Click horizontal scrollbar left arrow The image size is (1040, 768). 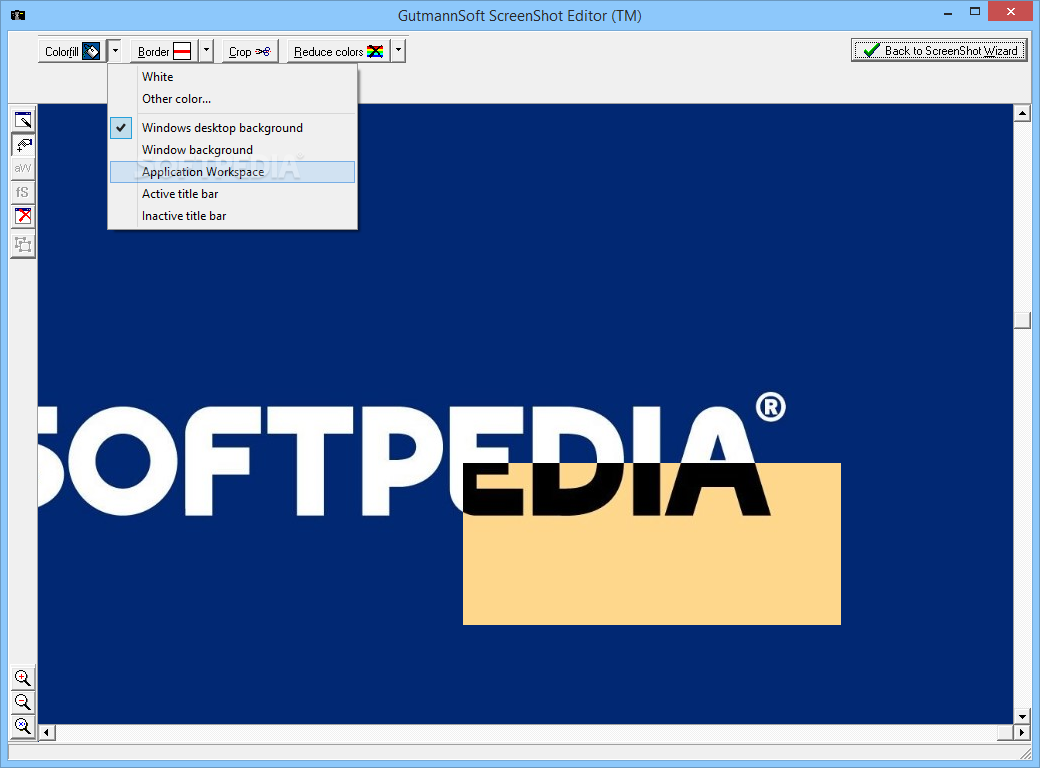point(46,733)
